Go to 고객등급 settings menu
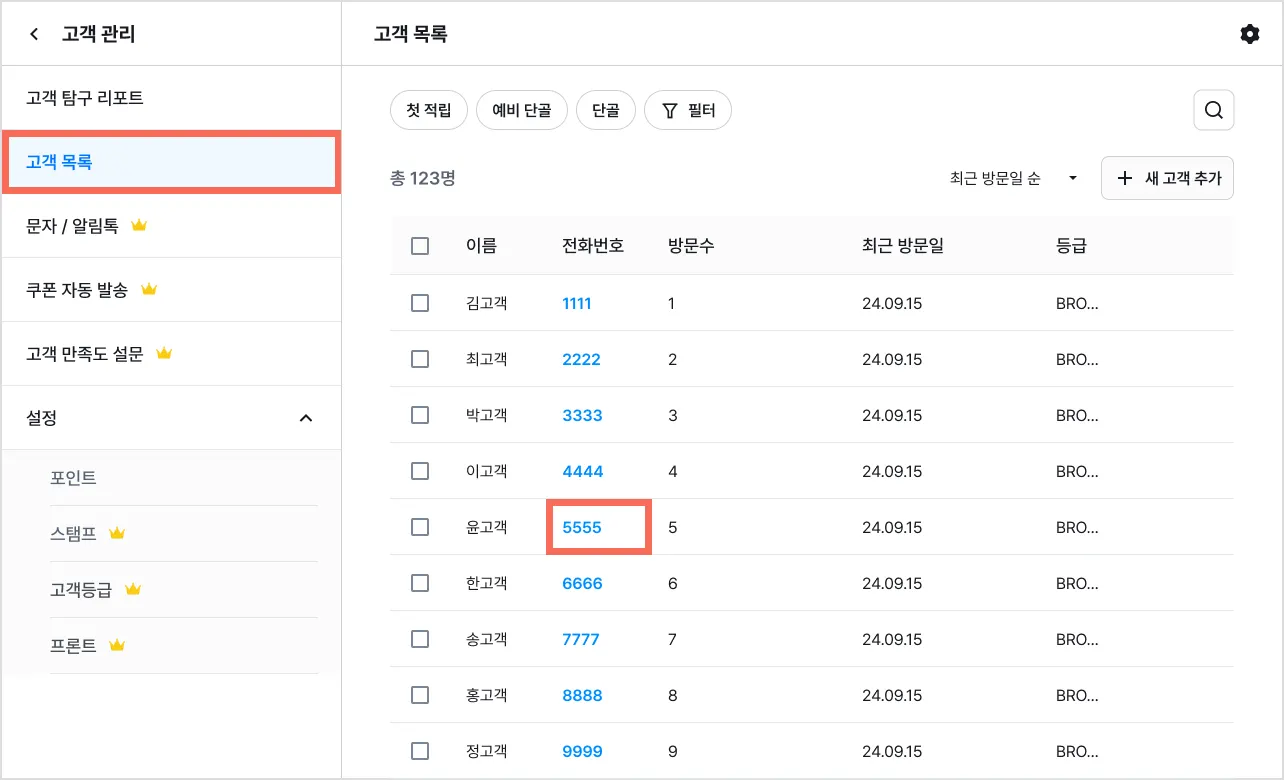1284x780 pixels. pos(81,590)
